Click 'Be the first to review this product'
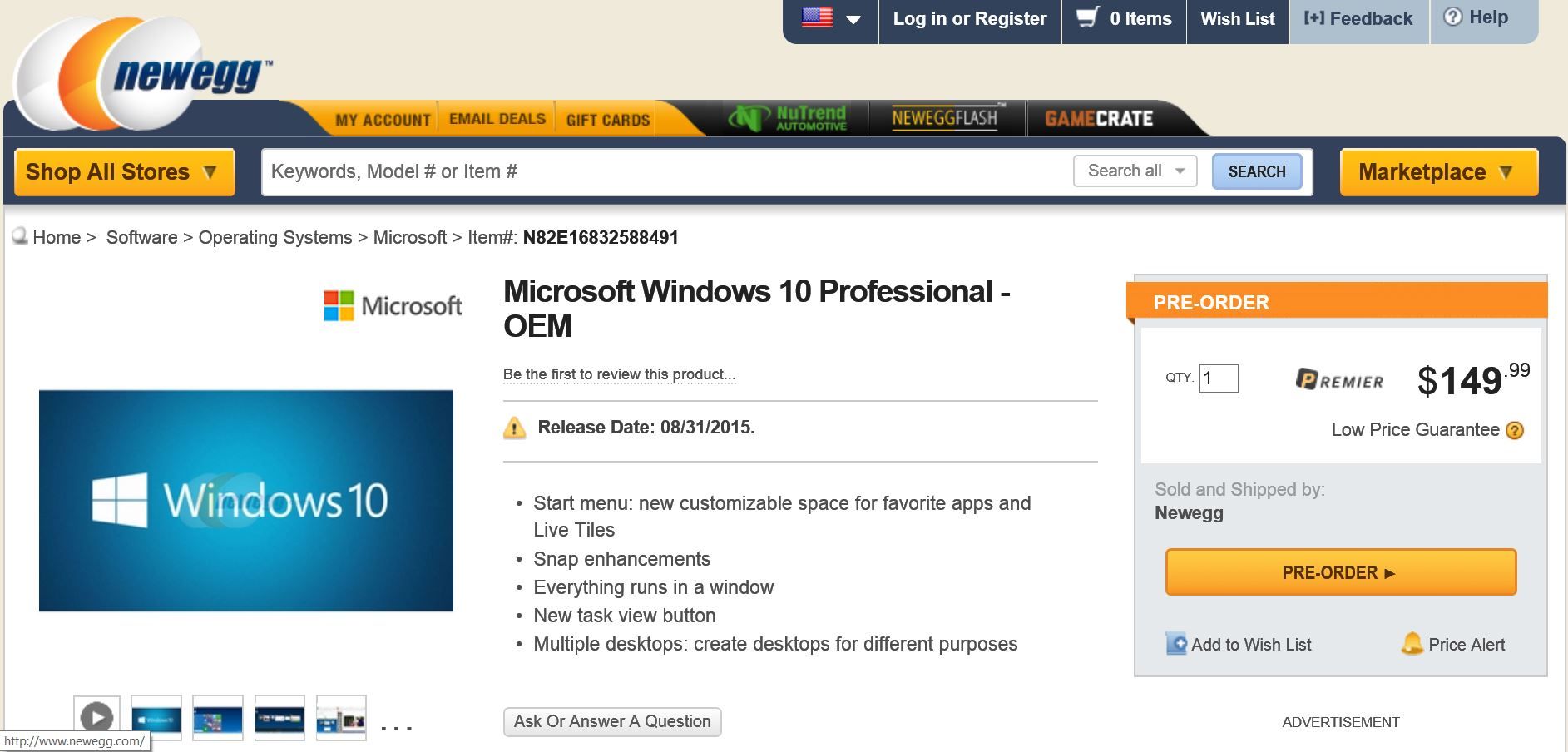 pyautogui.click(x=619, y=374)
